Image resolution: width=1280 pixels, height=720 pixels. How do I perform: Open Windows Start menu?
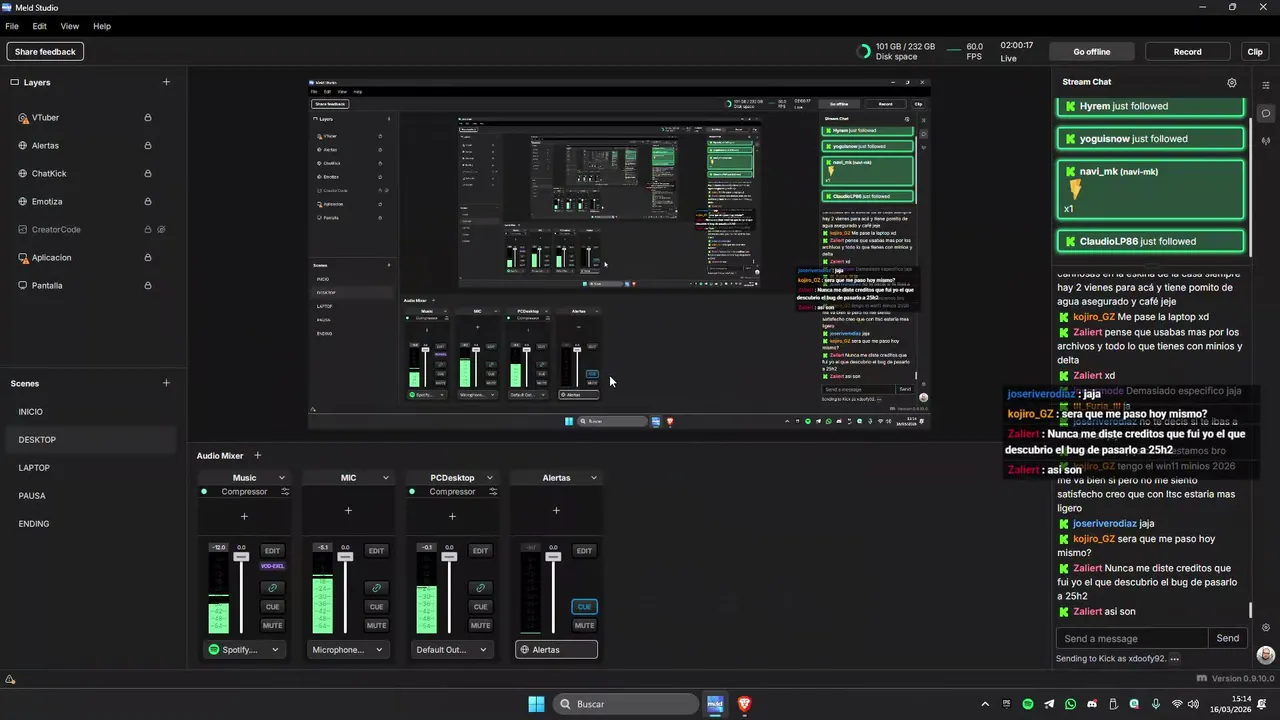pyautogui.click(x=536, y=704)
